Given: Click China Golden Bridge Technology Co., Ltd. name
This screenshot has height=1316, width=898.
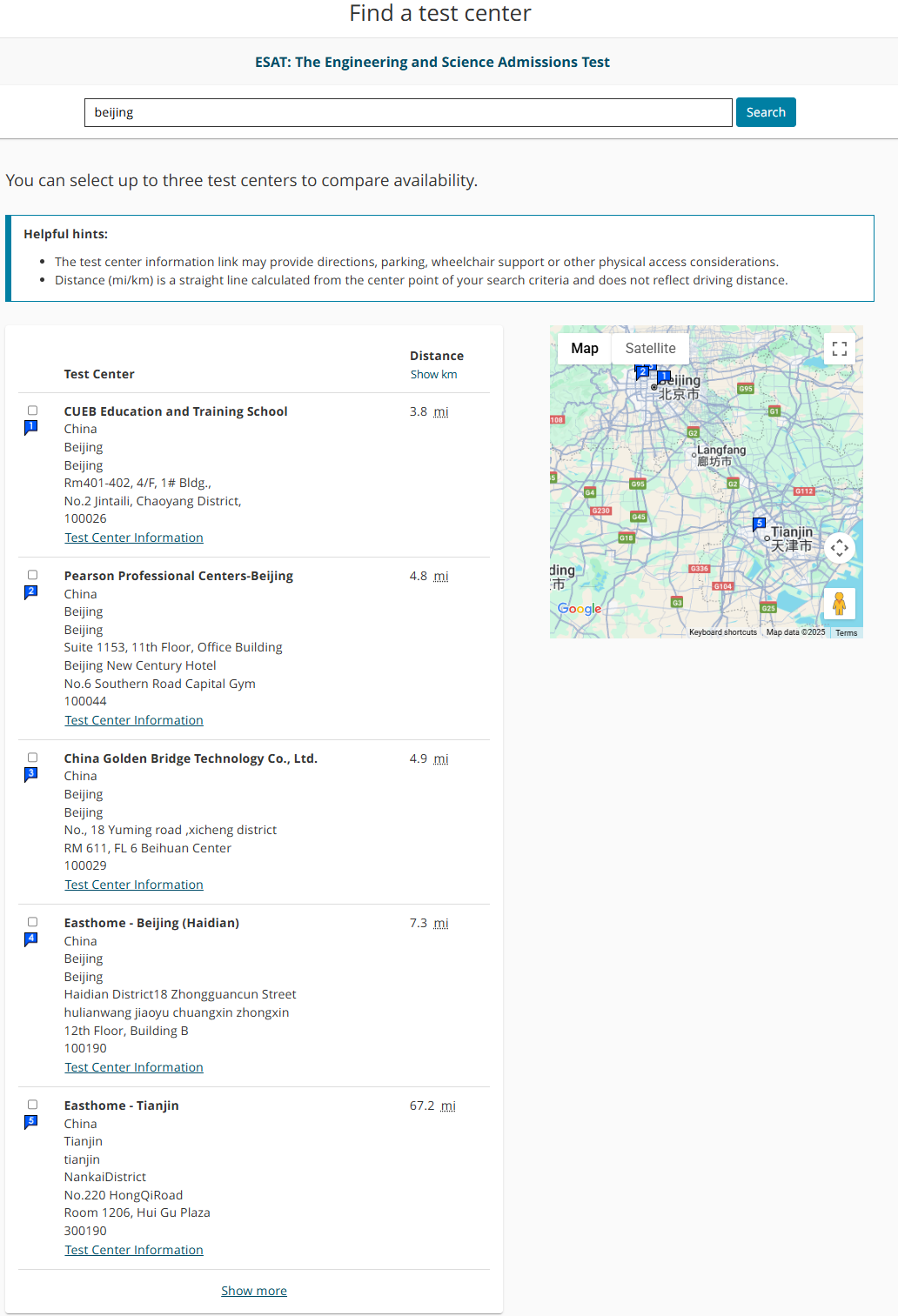Looking at the screenshot, I should pyautogui.click(x=191, y=758).
